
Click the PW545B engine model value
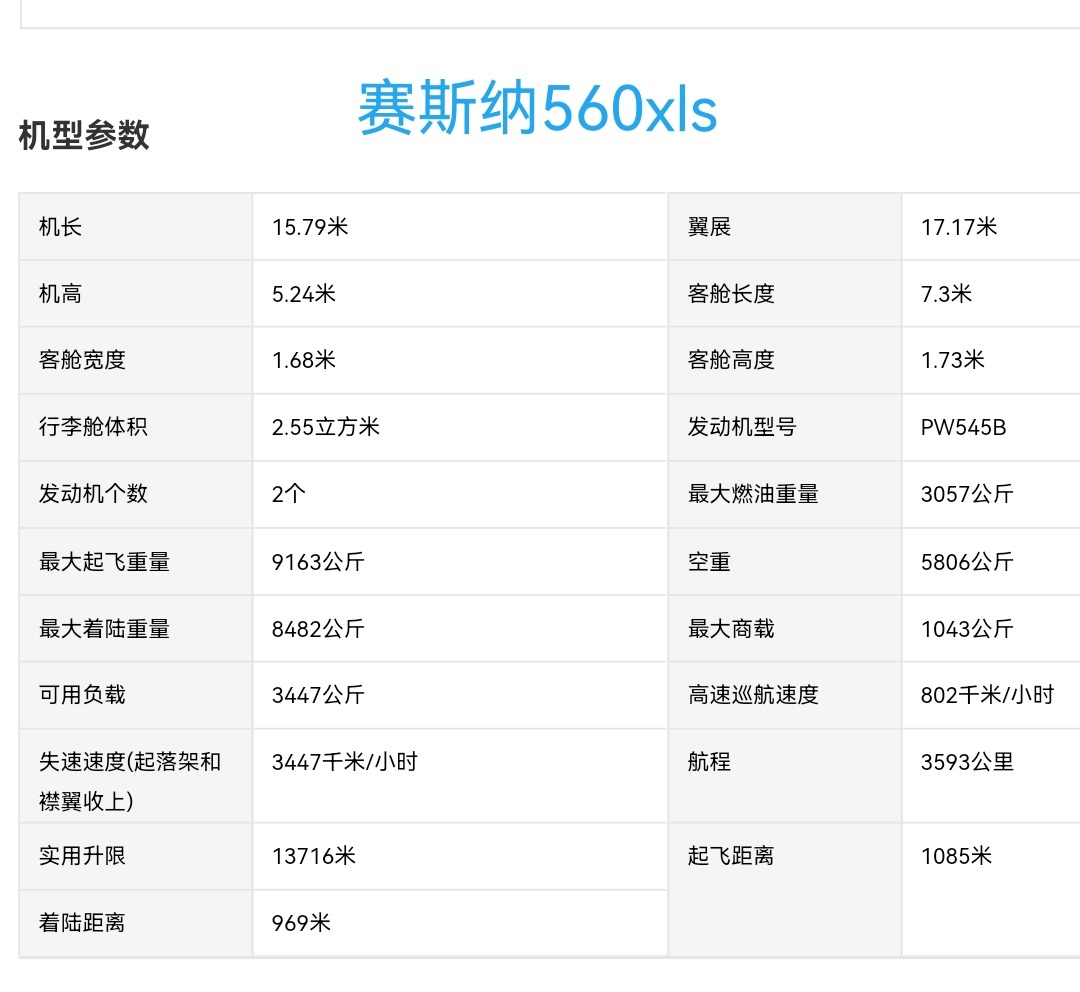(x=964, y=427)
